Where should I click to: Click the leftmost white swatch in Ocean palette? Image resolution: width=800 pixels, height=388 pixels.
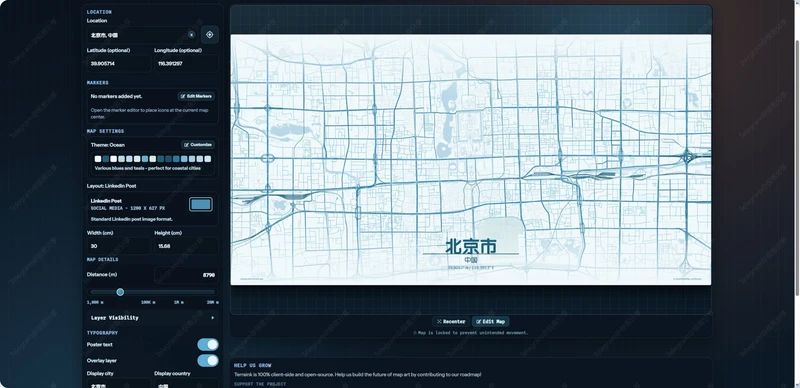click(97, 159)
